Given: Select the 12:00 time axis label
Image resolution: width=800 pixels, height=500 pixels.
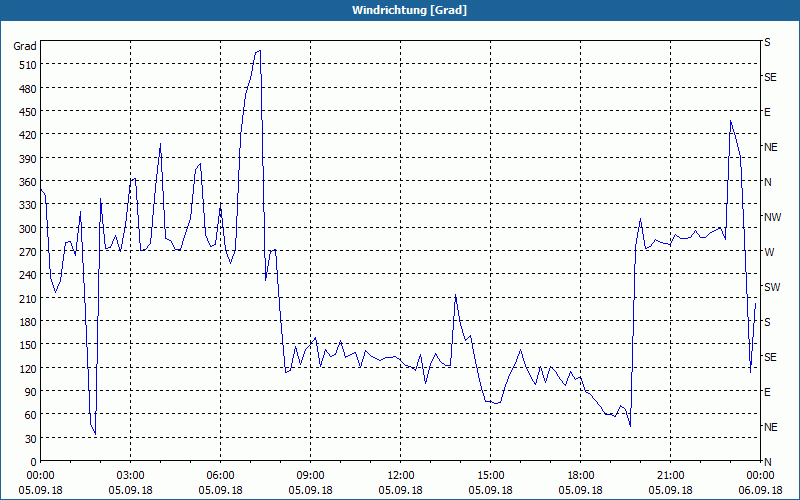Looking at the screenshot, I should click(x=401, y=476).
